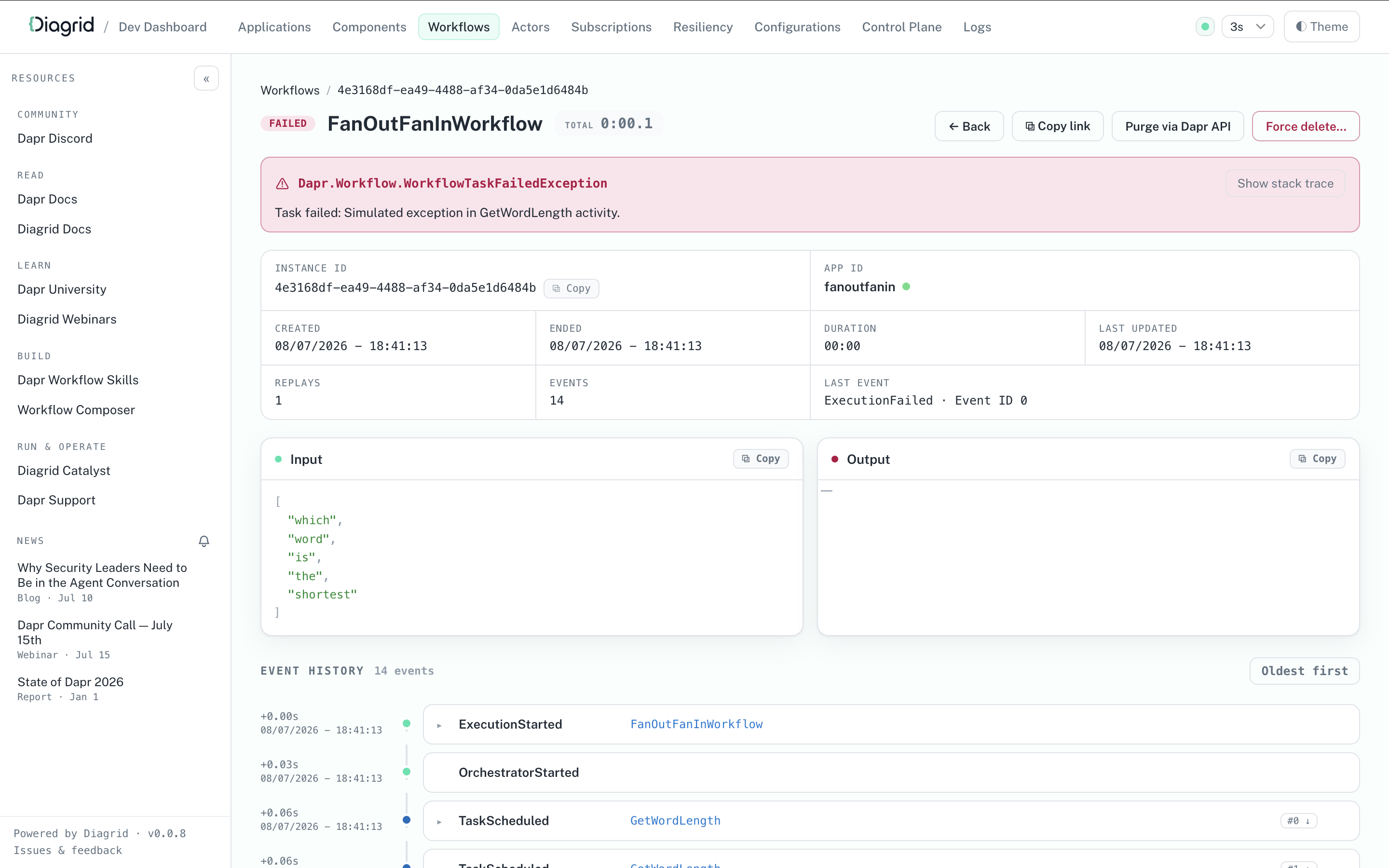Click the OrchestratorStarted event row
This screenshot has height=868, width=1389.
tap(891, 772)
